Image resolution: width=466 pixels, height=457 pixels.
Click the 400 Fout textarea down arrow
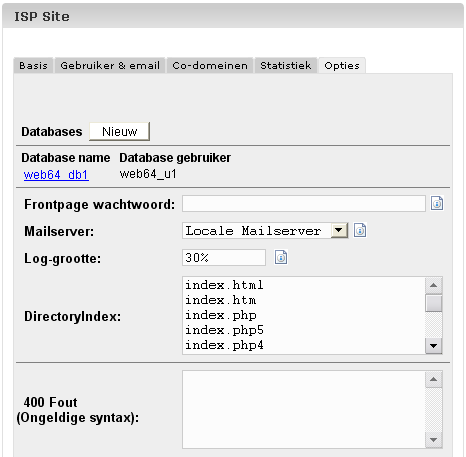click(434, 440)
